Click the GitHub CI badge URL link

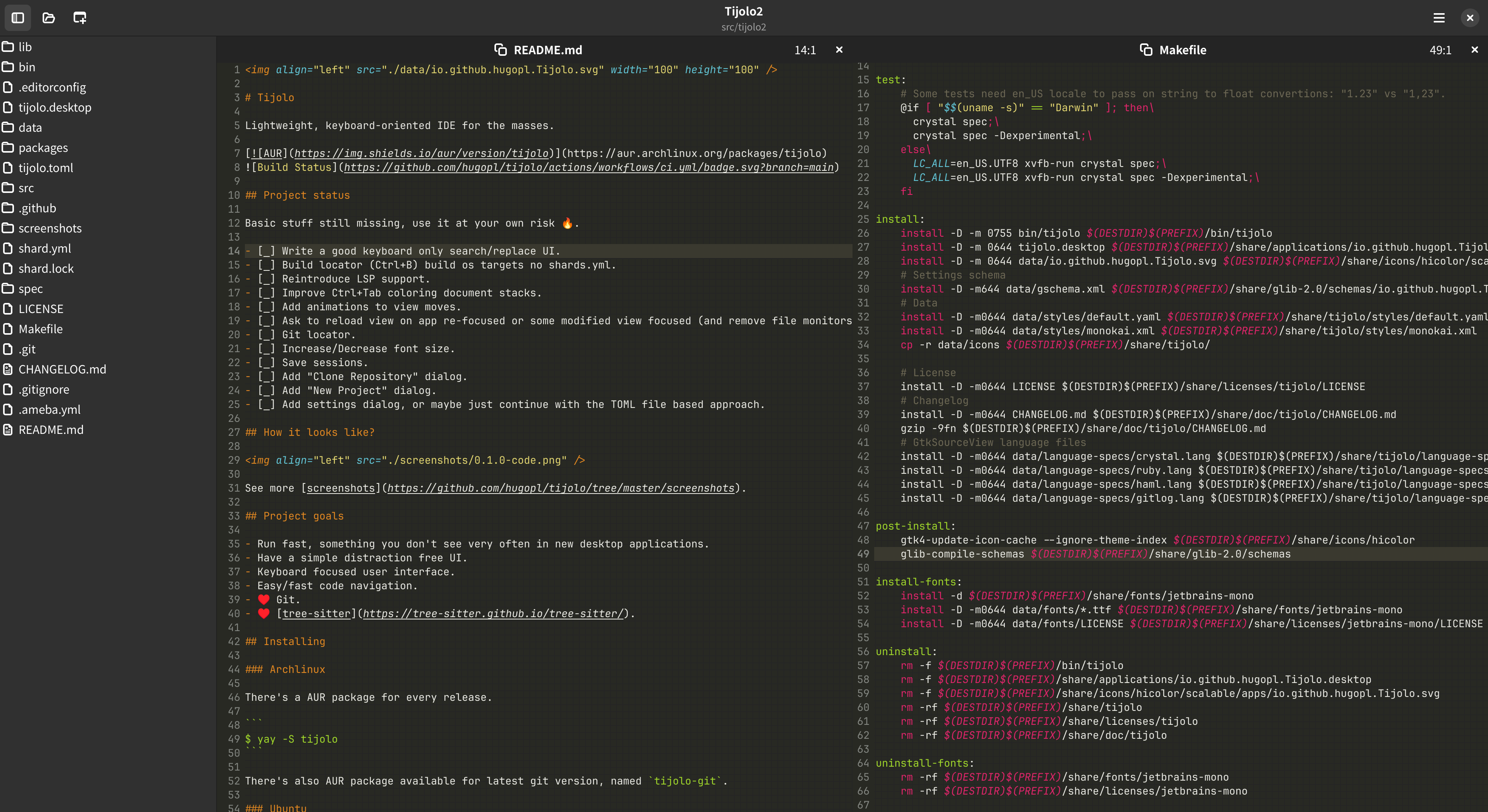589,167
